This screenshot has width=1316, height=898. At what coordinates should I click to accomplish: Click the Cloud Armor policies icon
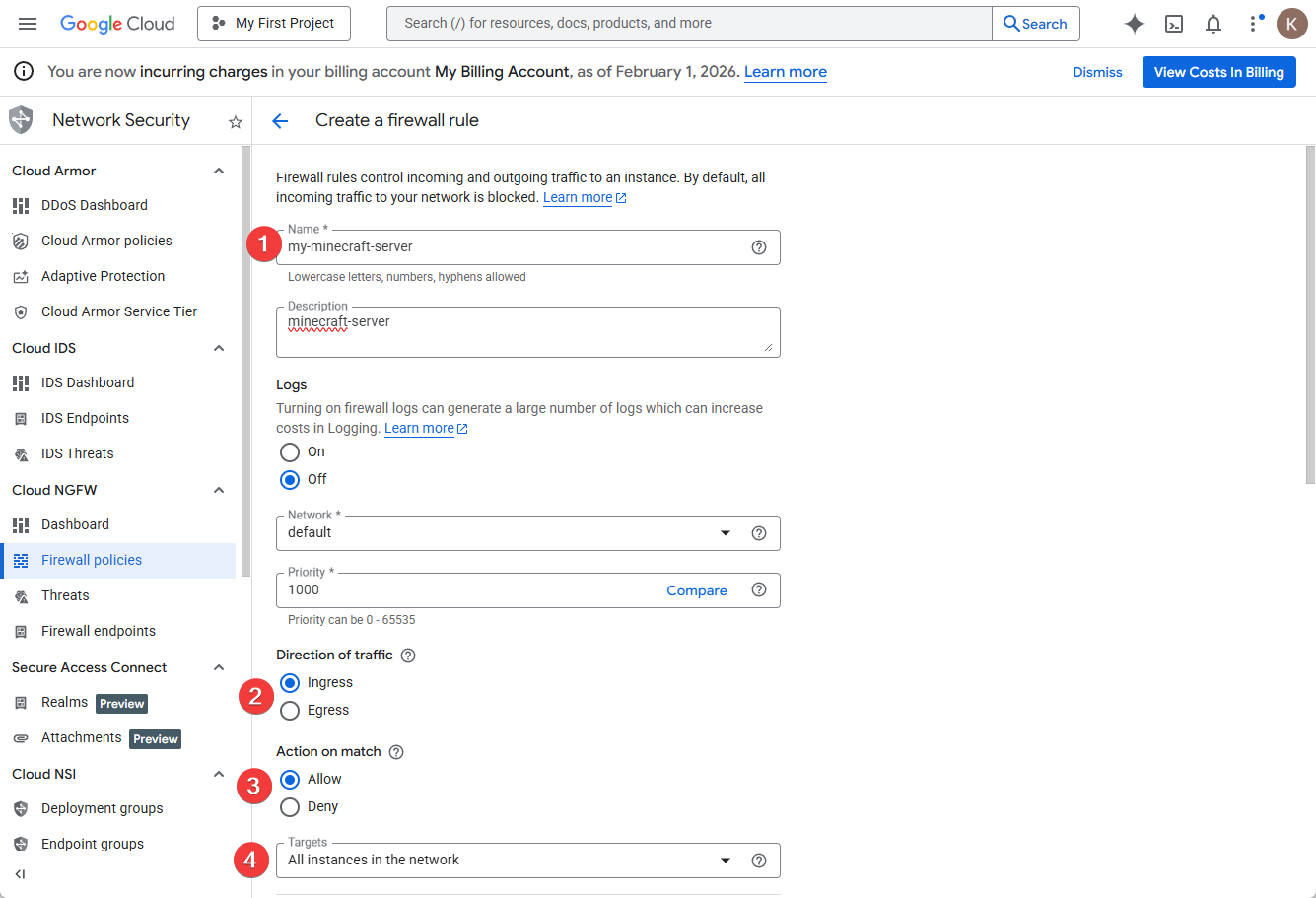click(x=21, y=241)
